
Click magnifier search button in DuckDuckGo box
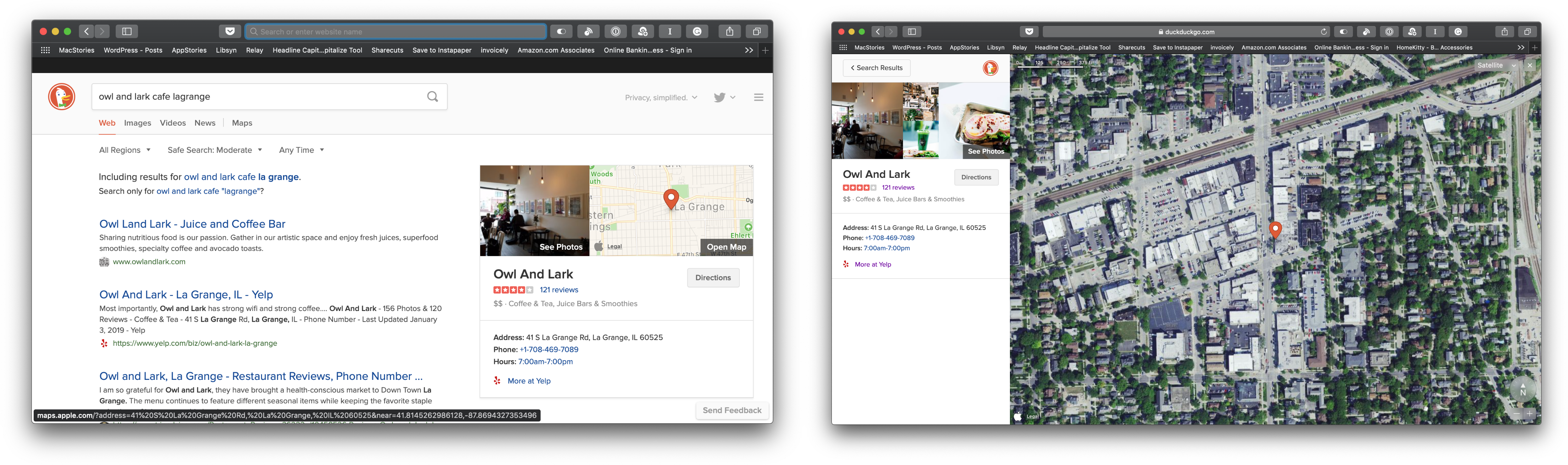tap(432, 97)
